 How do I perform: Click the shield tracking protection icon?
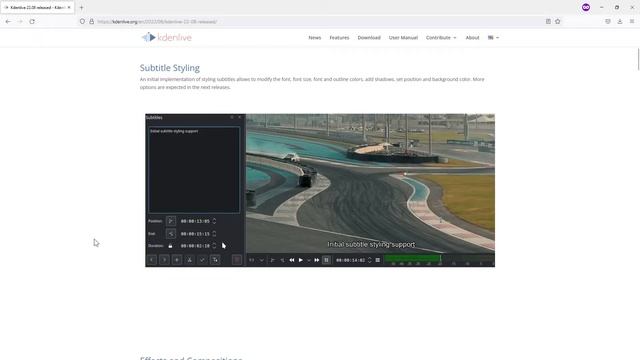pos(82,22)
